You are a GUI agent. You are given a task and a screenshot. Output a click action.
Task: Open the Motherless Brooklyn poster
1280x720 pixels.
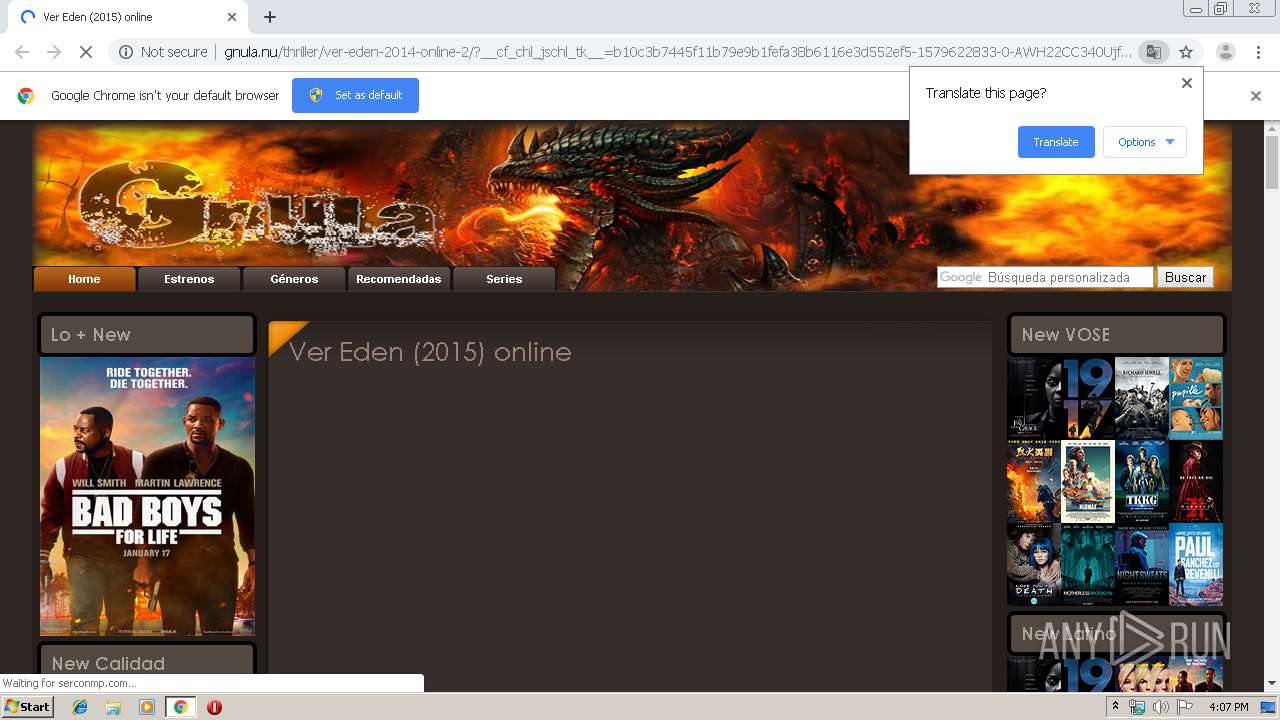1088,564
